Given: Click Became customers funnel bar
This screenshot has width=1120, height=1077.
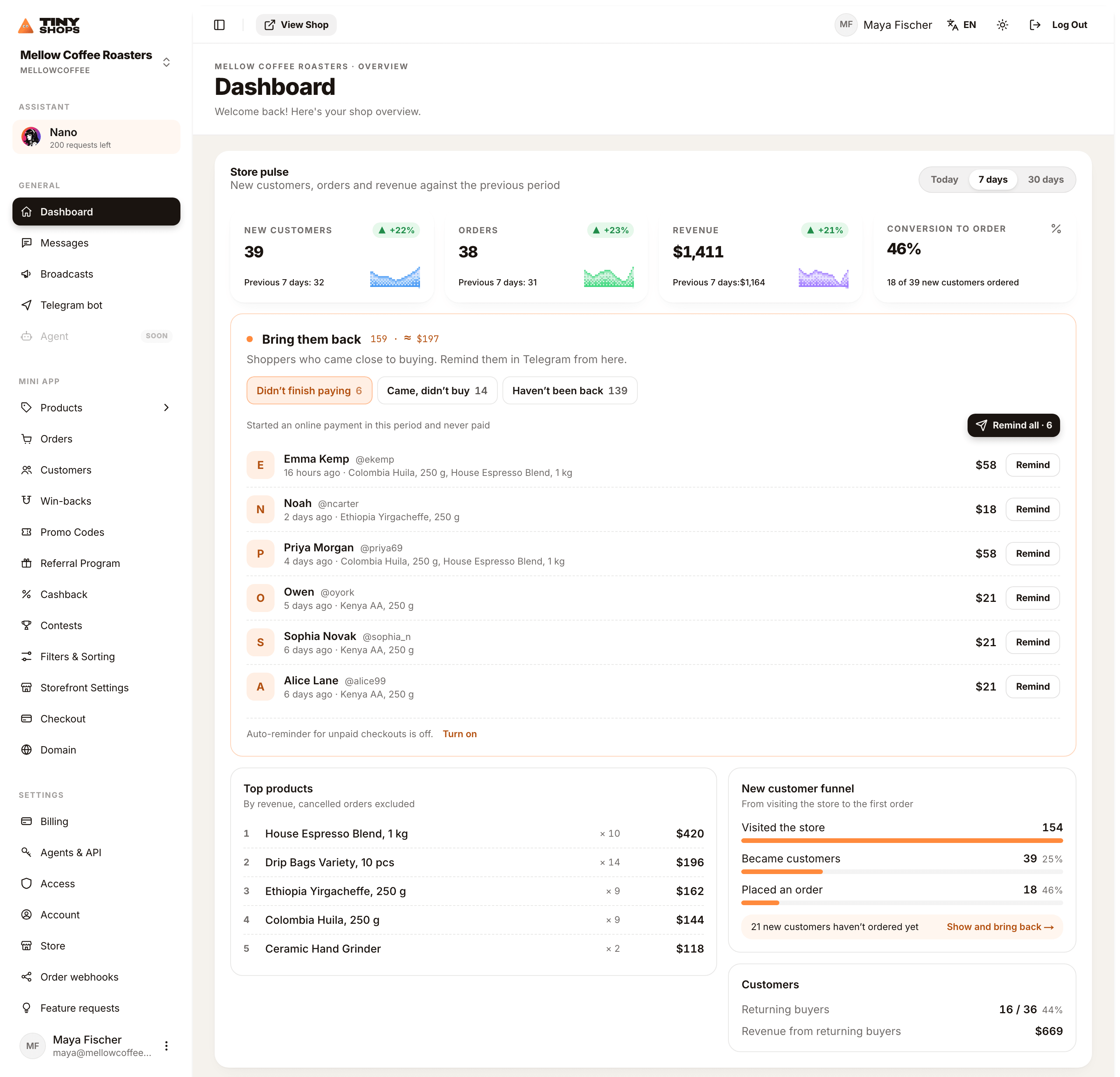Looking at the screenshot, I should pyautogui.click(x=902, y=872).
